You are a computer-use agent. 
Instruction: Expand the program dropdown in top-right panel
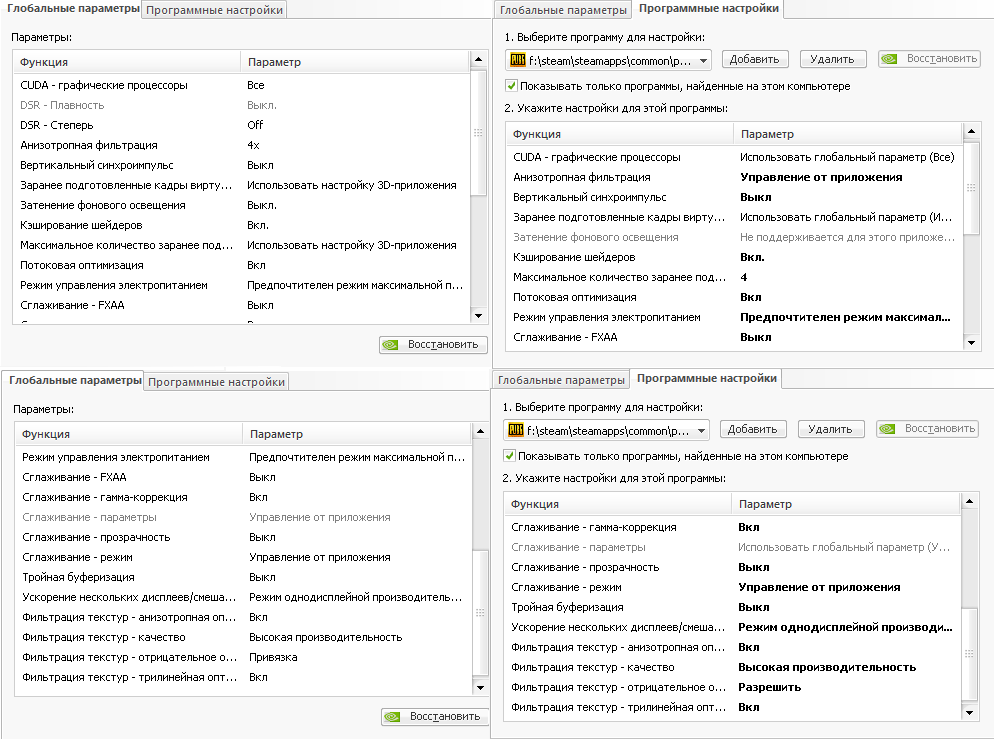[704, 60]
